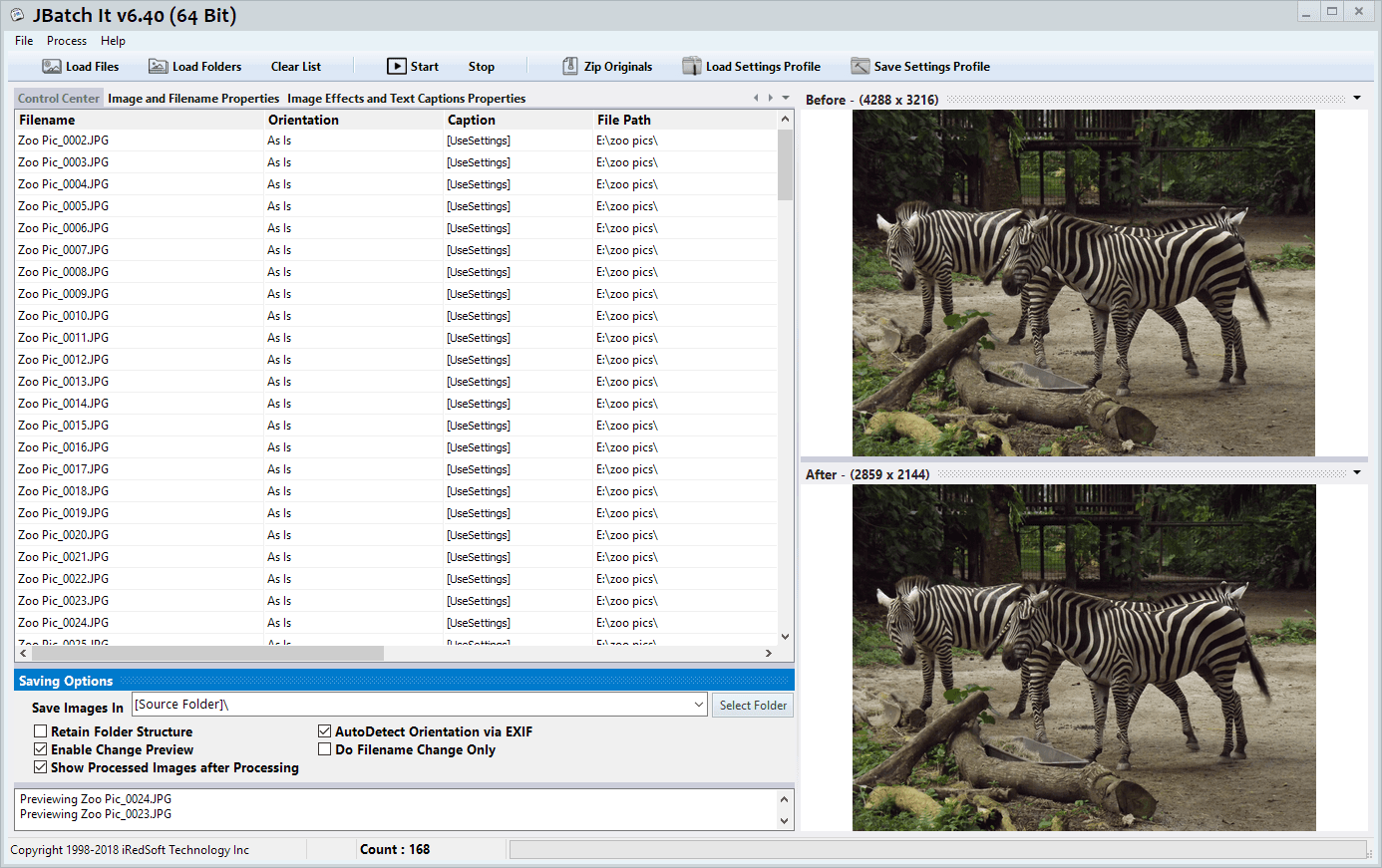Open the Help menu
Image resolution: width=1382 pixels, height=868 pixels.
click(x=113, y=41)
